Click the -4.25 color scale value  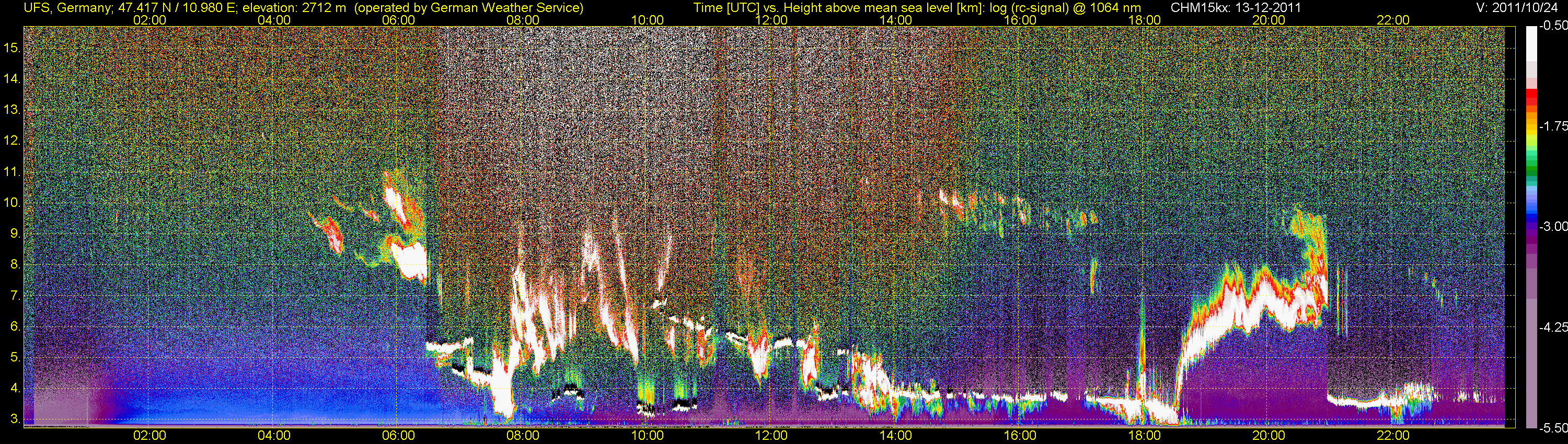click(x=1553, y=327)
